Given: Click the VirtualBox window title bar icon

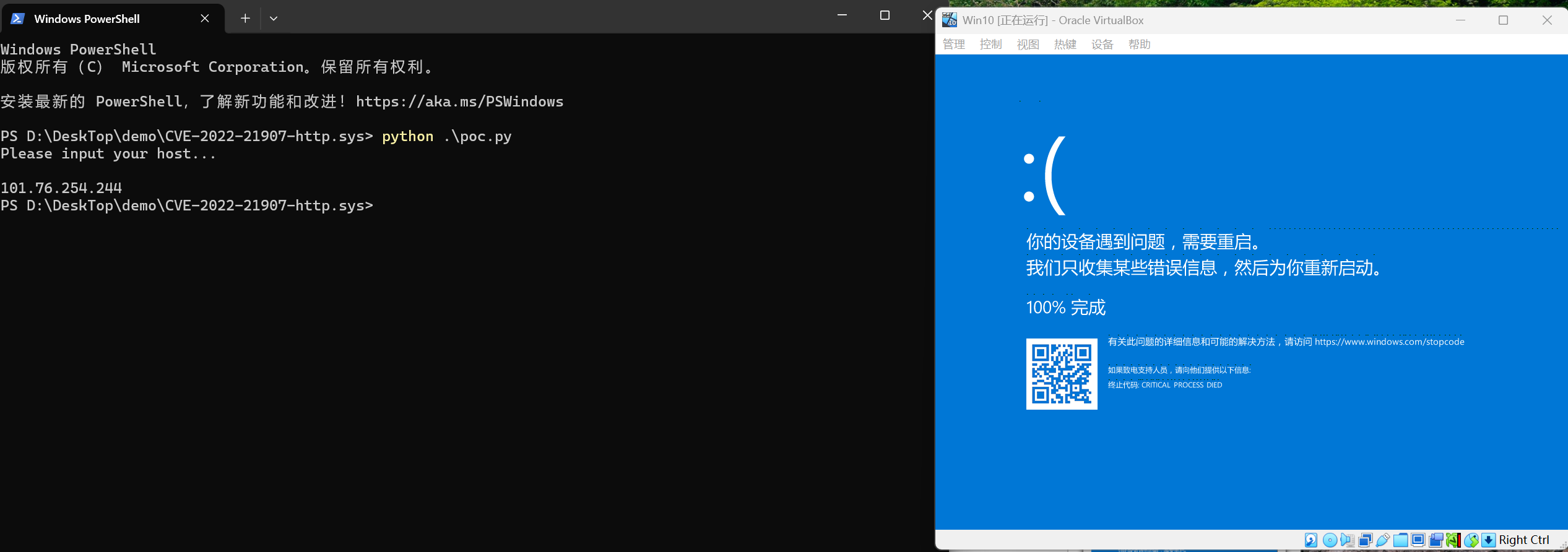Looking at the screenshot, I should coord(950,20).
